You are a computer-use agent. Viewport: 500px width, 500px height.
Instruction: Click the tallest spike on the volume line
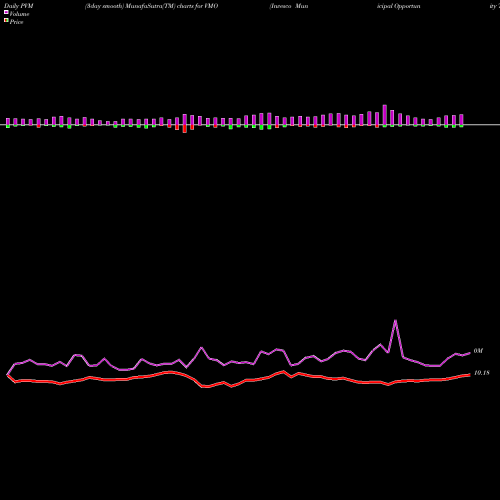395,321
